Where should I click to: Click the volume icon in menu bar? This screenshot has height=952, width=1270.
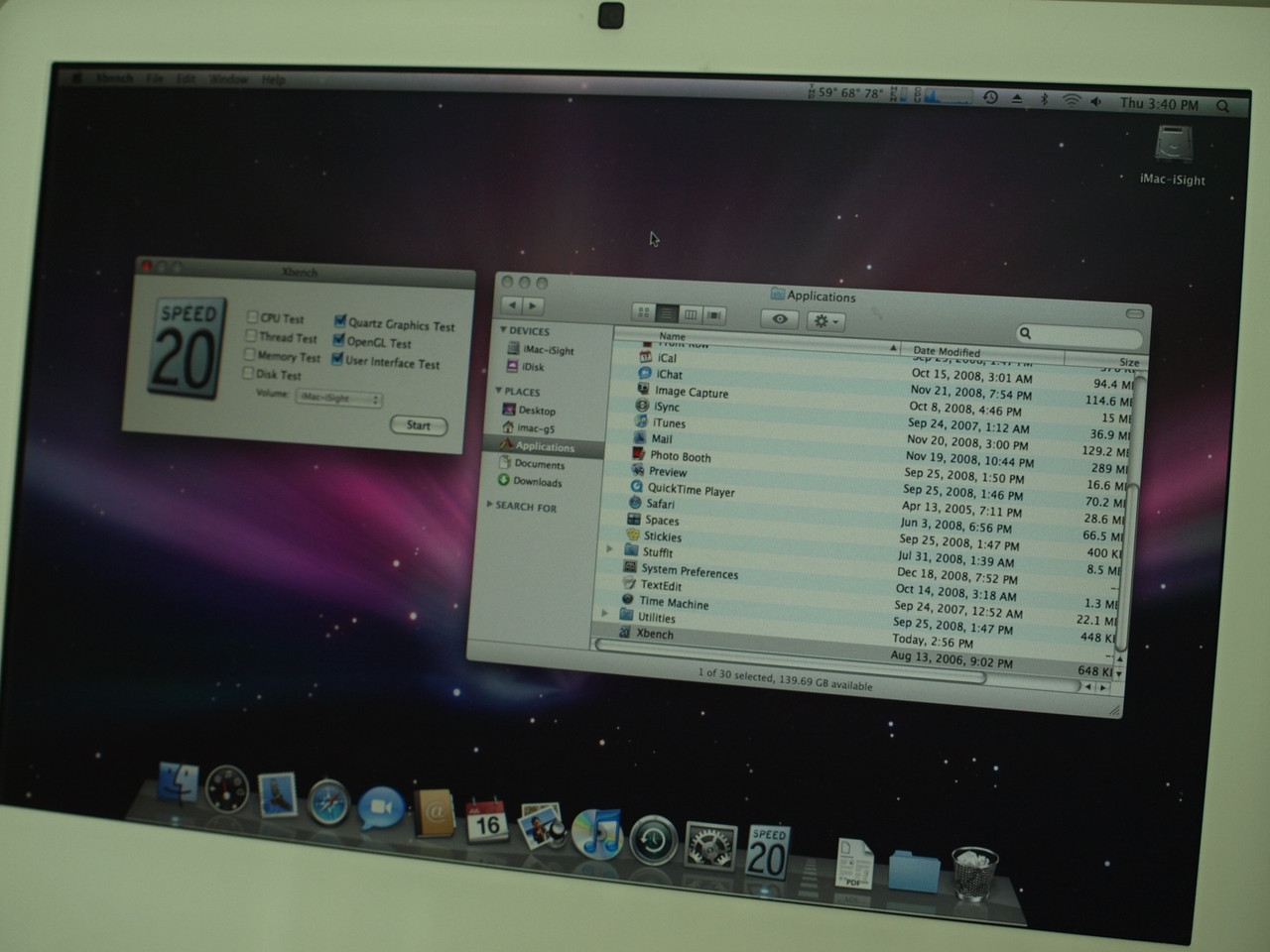[1095, 102]
